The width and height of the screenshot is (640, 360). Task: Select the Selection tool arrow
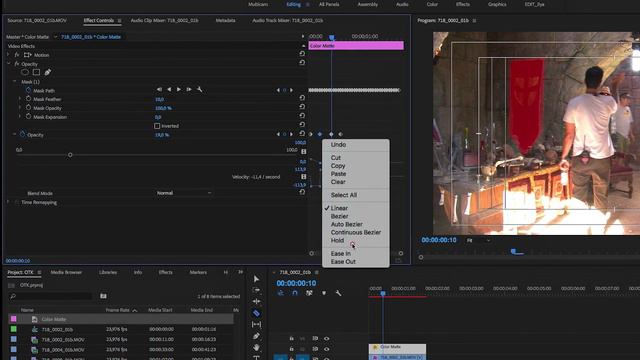pos(256,279)
